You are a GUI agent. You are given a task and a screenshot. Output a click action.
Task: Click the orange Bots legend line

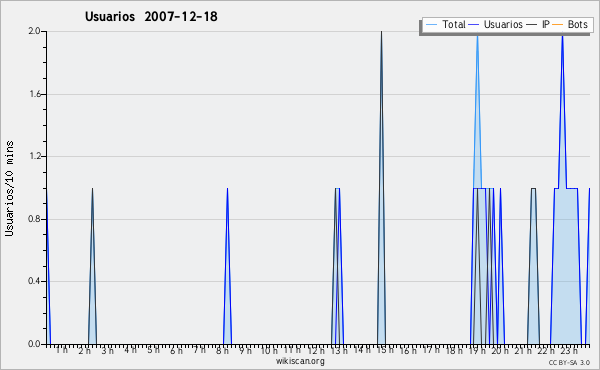(558, 24)
